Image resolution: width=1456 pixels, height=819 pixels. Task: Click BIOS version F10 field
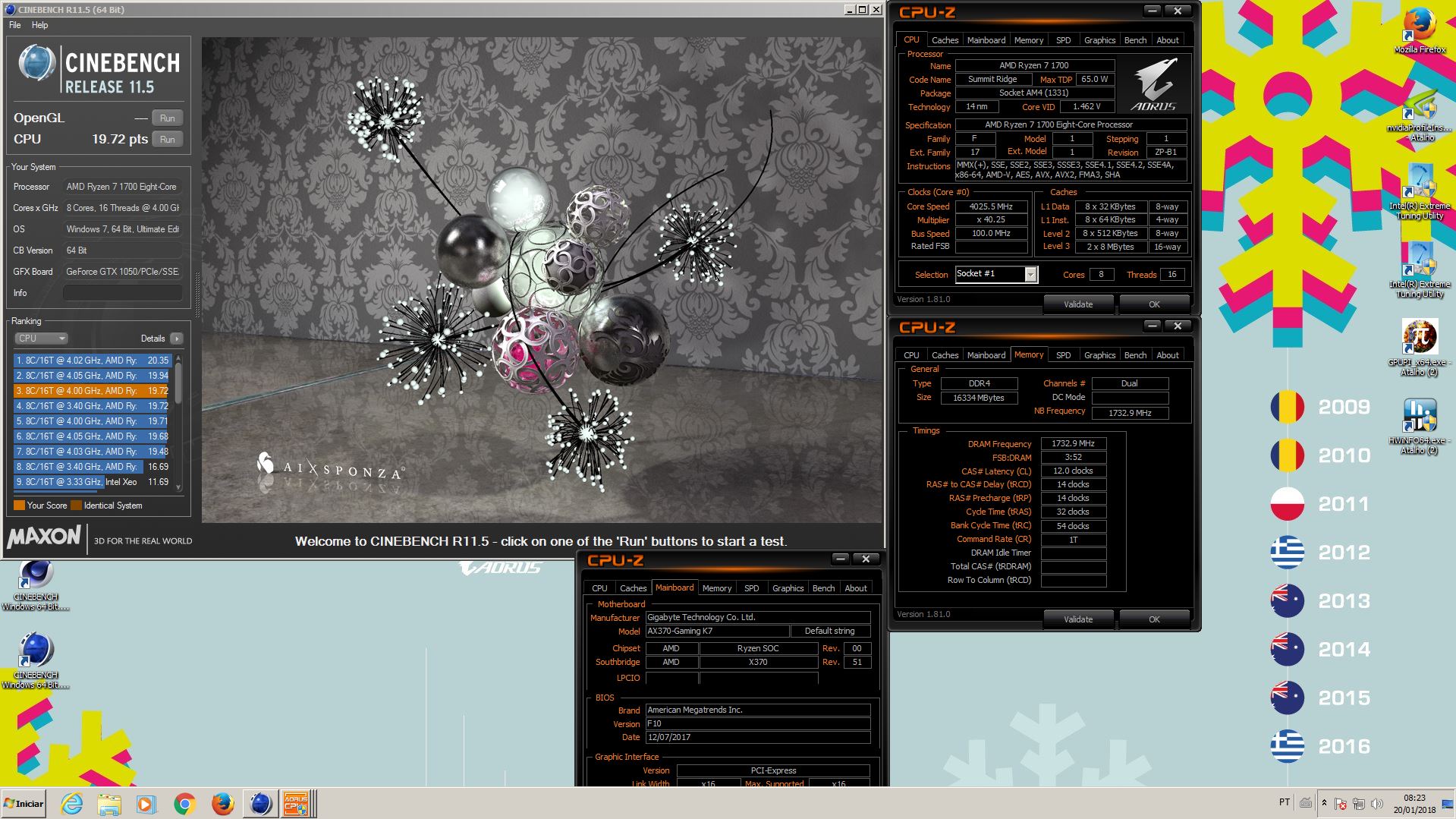pos(757,724)
